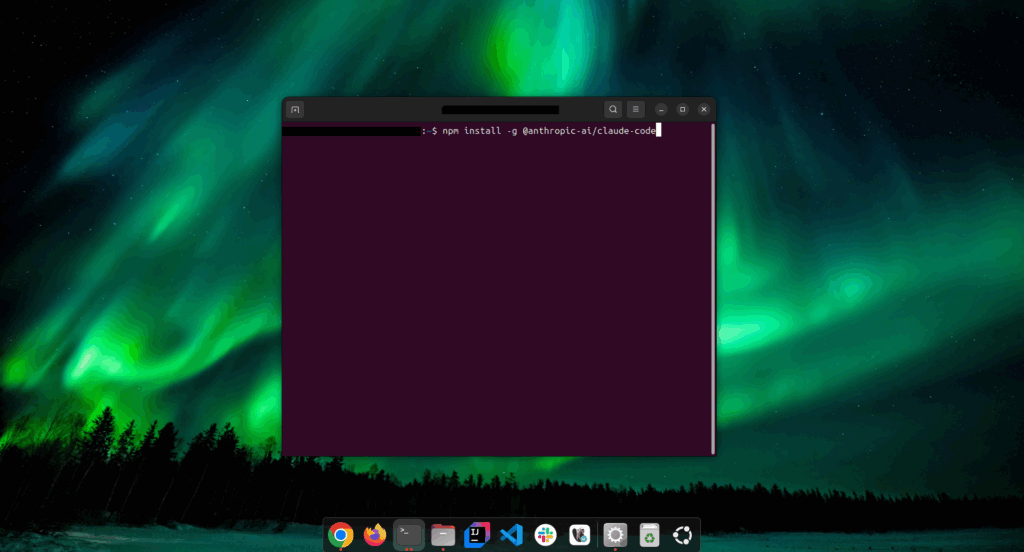The height and width of the screenshot is (552, 1024).
Task: Launch the DBeaver icon in the dock
Action: [579, 535]
